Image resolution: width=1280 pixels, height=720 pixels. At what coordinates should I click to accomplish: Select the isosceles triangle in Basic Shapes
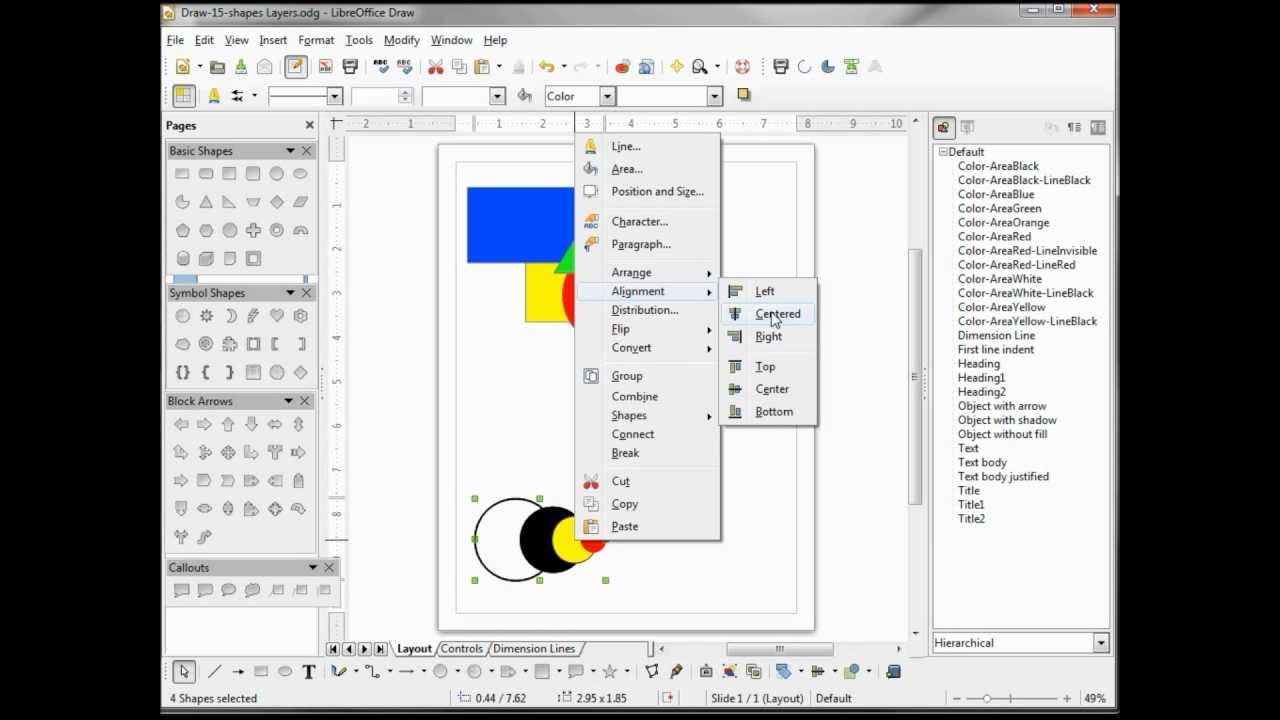point(206,202)
